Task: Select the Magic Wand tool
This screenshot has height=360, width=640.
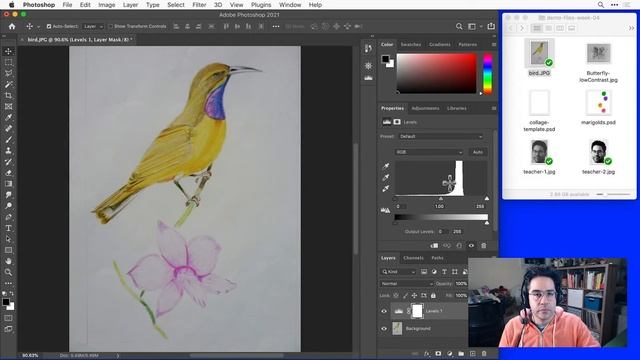Action: [x=8, y=84]
